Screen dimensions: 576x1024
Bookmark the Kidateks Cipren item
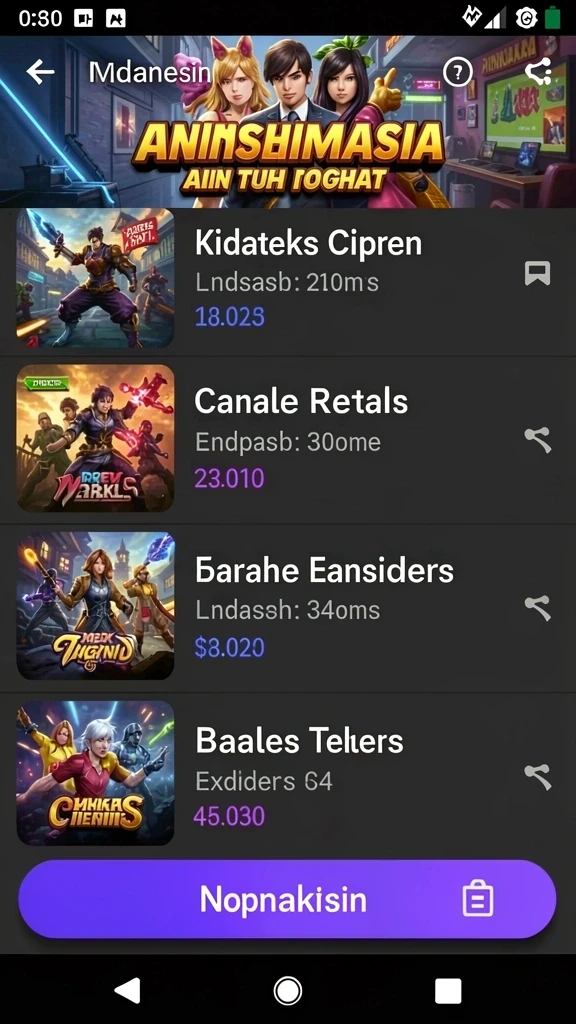pyautogui.click(x=537, y=274)
